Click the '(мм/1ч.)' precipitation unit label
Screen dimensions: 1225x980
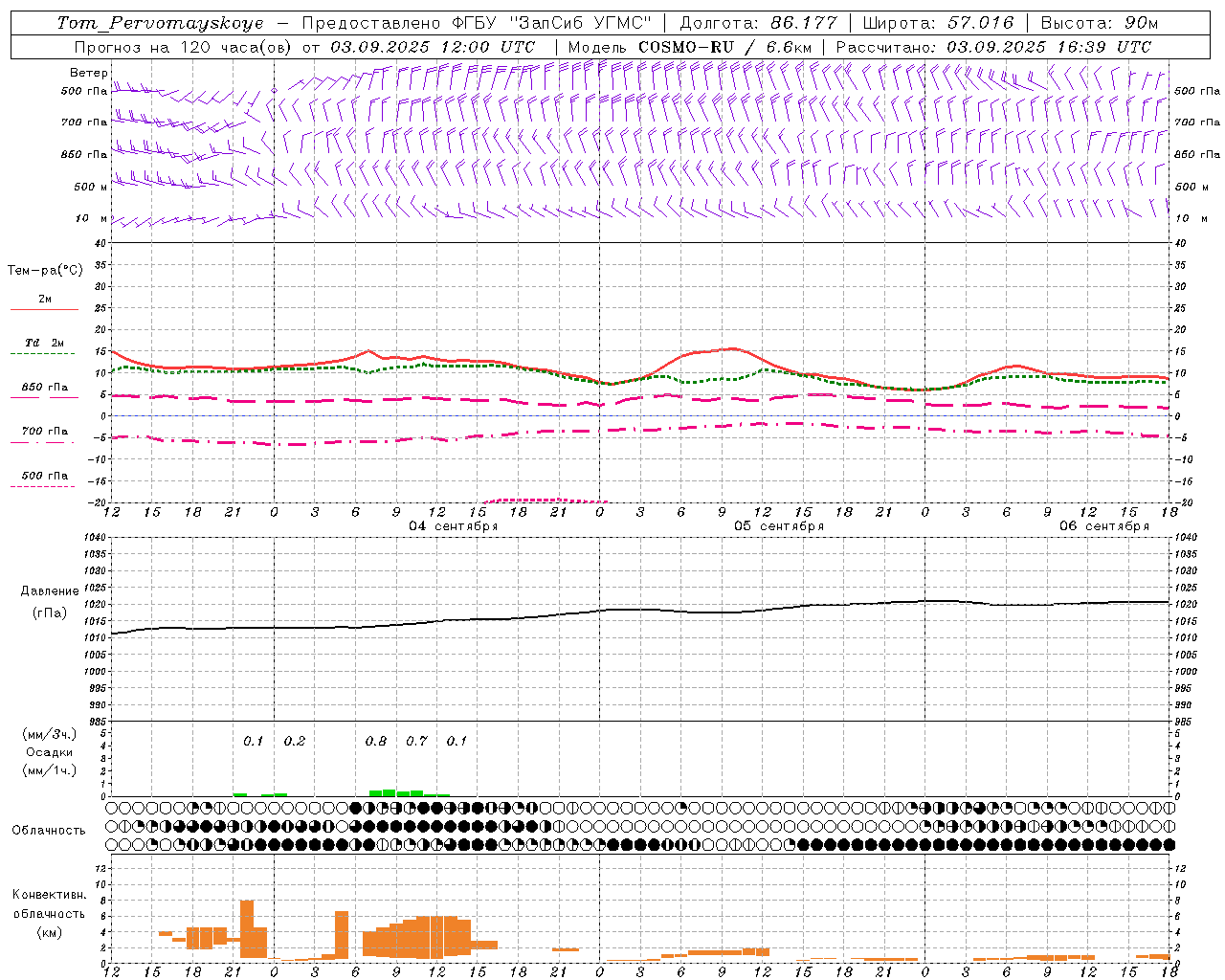click(50, 770)
